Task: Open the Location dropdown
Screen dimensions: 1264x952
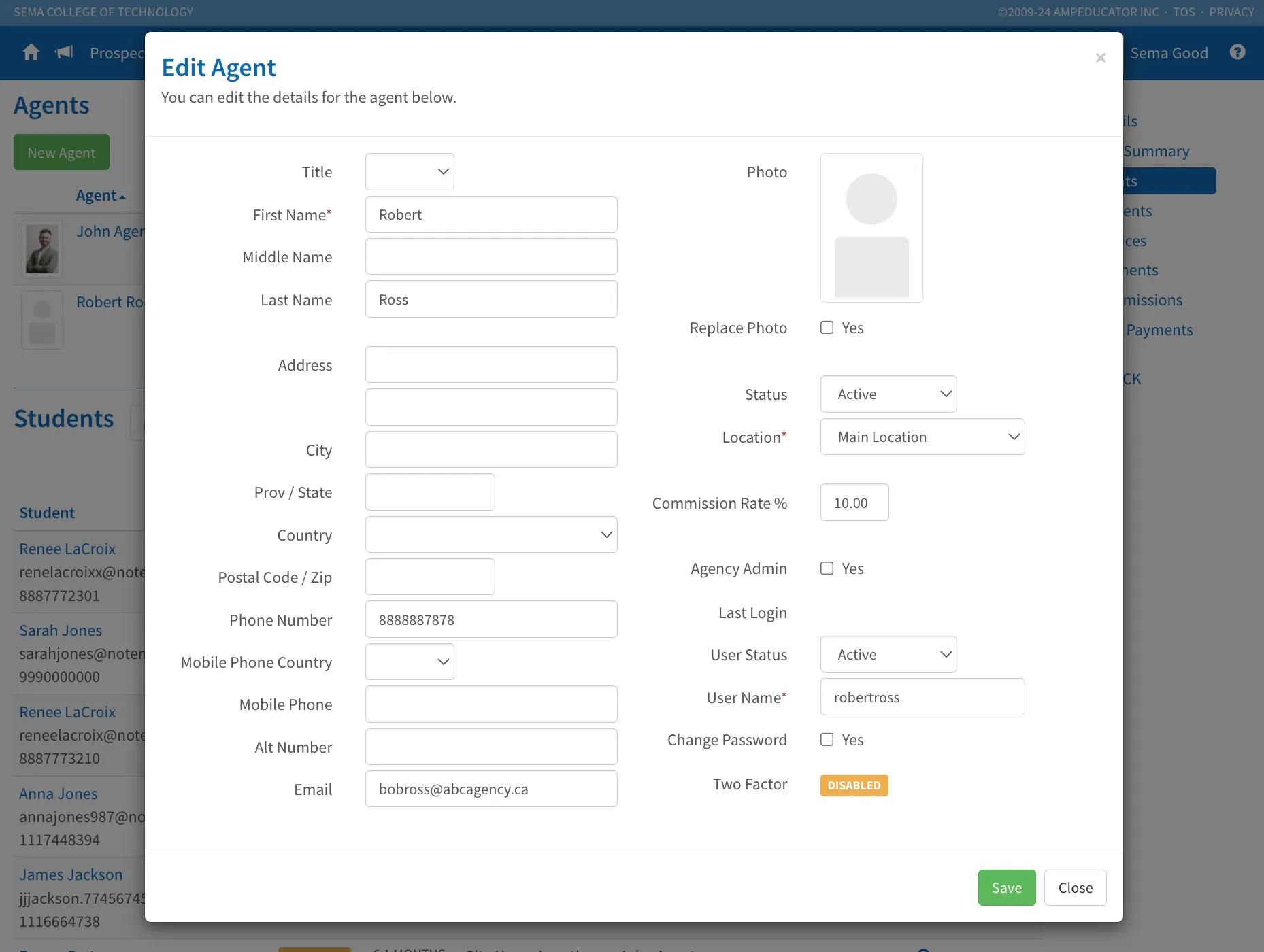Action: tap(922, 437)
